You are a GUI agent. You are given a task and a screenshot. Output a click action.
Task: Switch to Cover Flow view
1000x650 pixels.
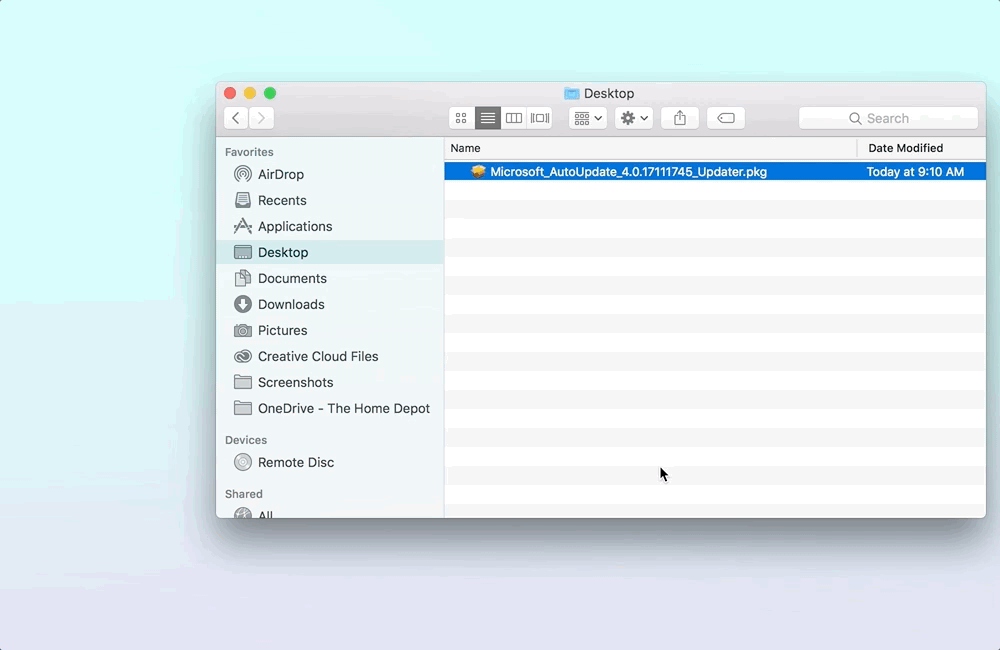[540, 118]
